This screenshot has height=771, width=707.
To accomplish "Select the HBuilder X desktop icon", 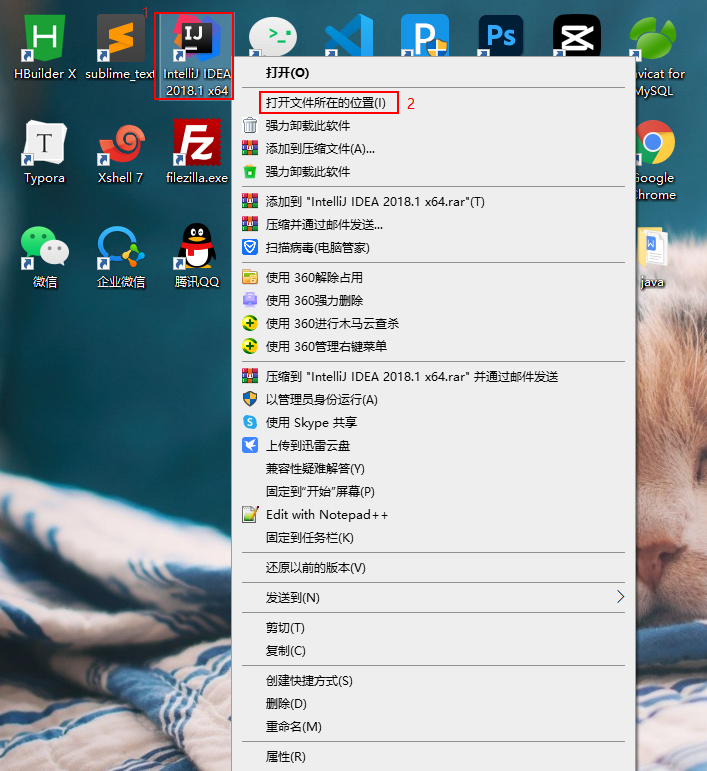I will (x=45, y=47).
